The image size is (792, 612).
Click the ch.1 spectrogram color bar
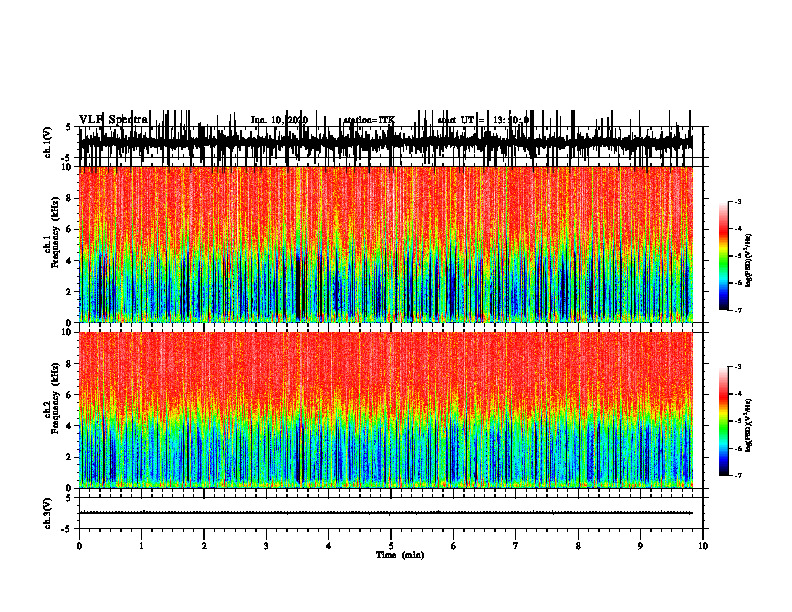723,256
